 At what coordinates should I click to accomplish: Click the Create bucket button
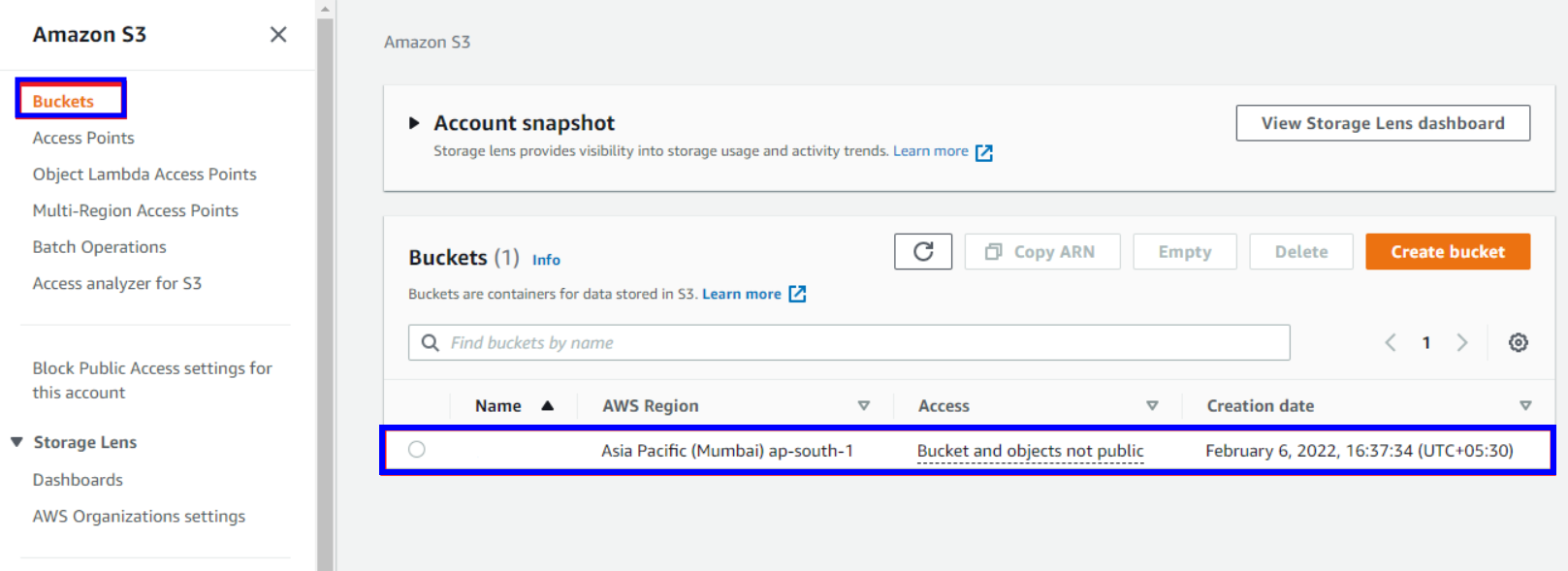(1448, 252)
